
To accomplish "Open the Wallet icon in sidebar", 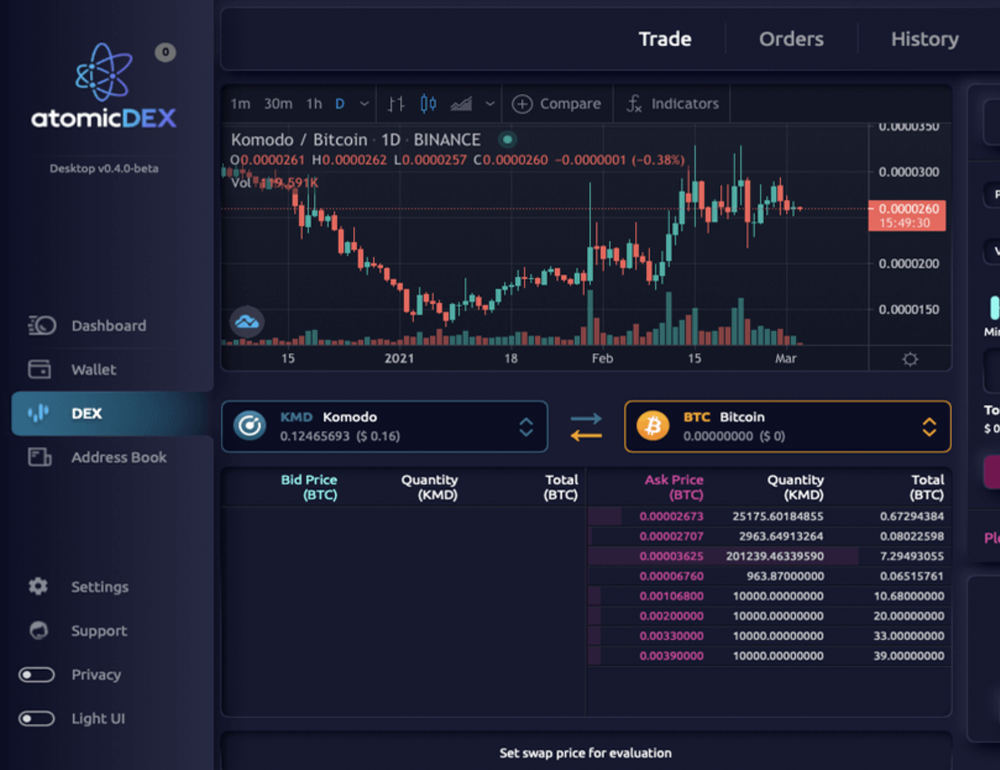I will [x=40, y=369].
